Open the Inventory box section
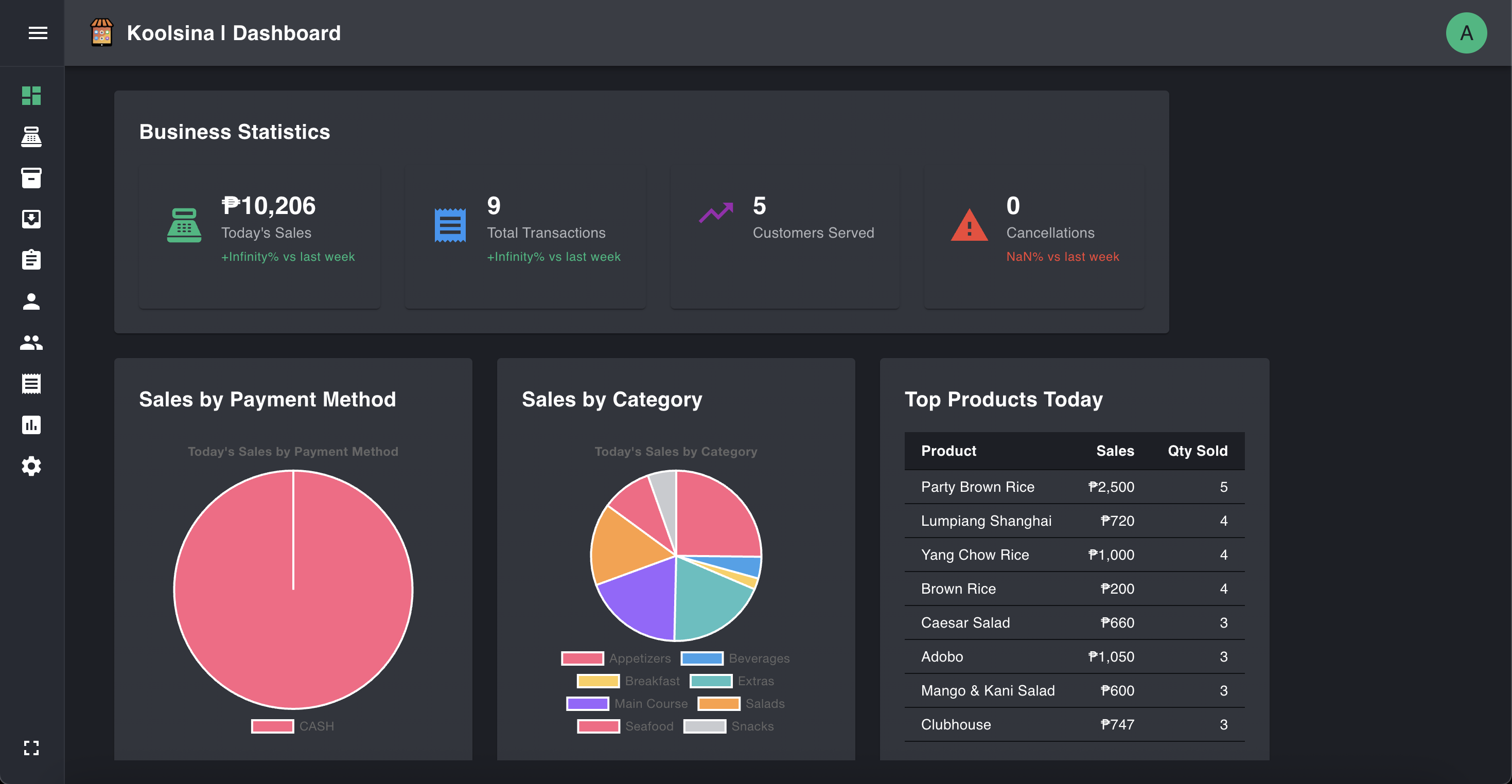The image size is (1512, 784). (x=31, y=178)
